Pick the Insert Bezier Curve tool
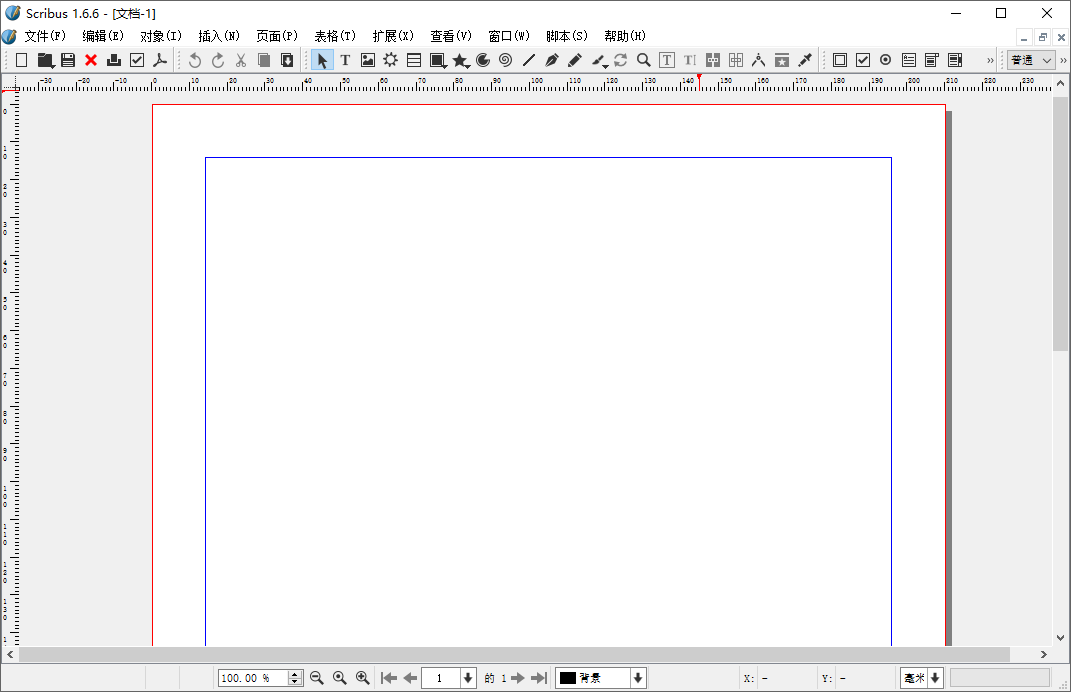This screenshot has height=692, width=1071. 551,59
